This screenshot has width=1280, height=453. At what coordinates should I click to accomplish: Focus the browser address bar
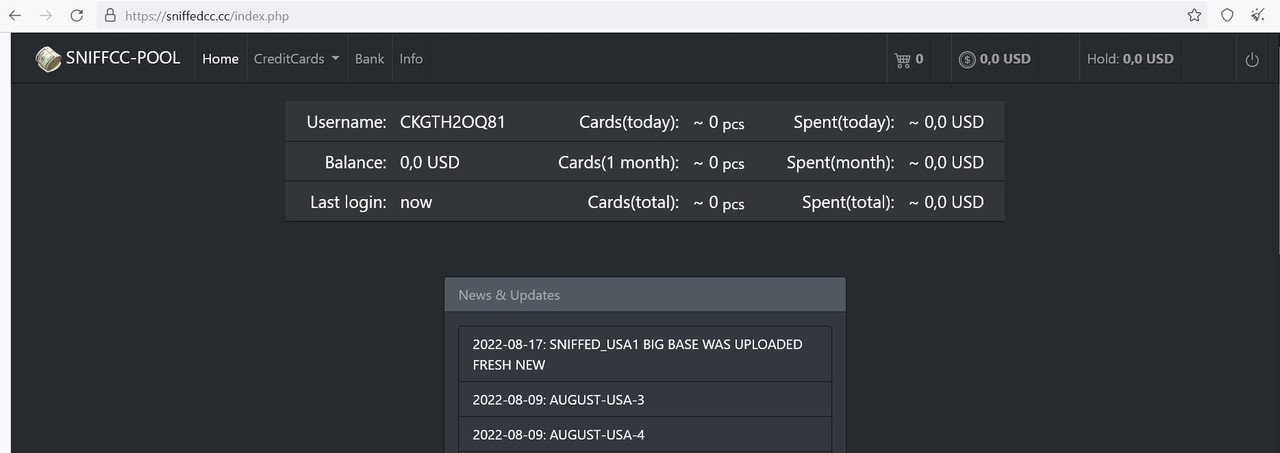coord(640,16)
